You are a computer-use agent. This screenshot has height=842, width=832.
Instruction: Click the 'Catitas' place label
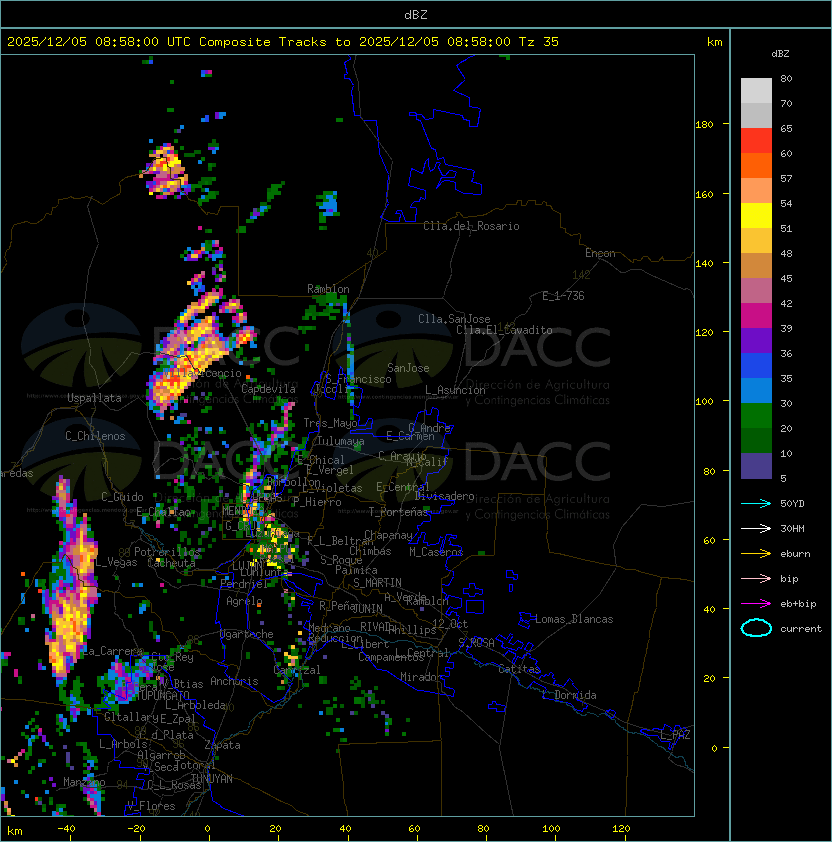519,669
